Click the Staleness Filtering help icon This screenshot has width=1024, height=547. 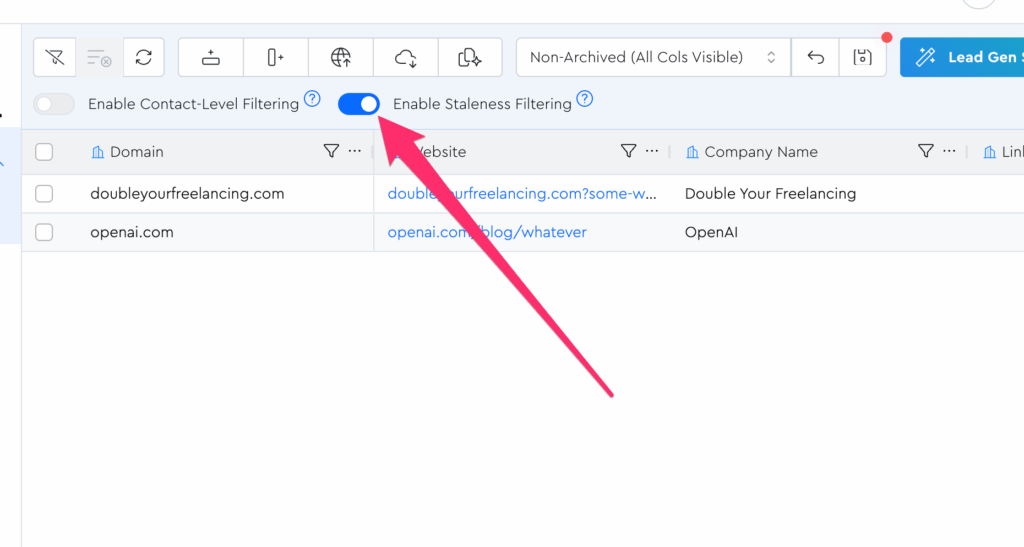coord(585,99)
